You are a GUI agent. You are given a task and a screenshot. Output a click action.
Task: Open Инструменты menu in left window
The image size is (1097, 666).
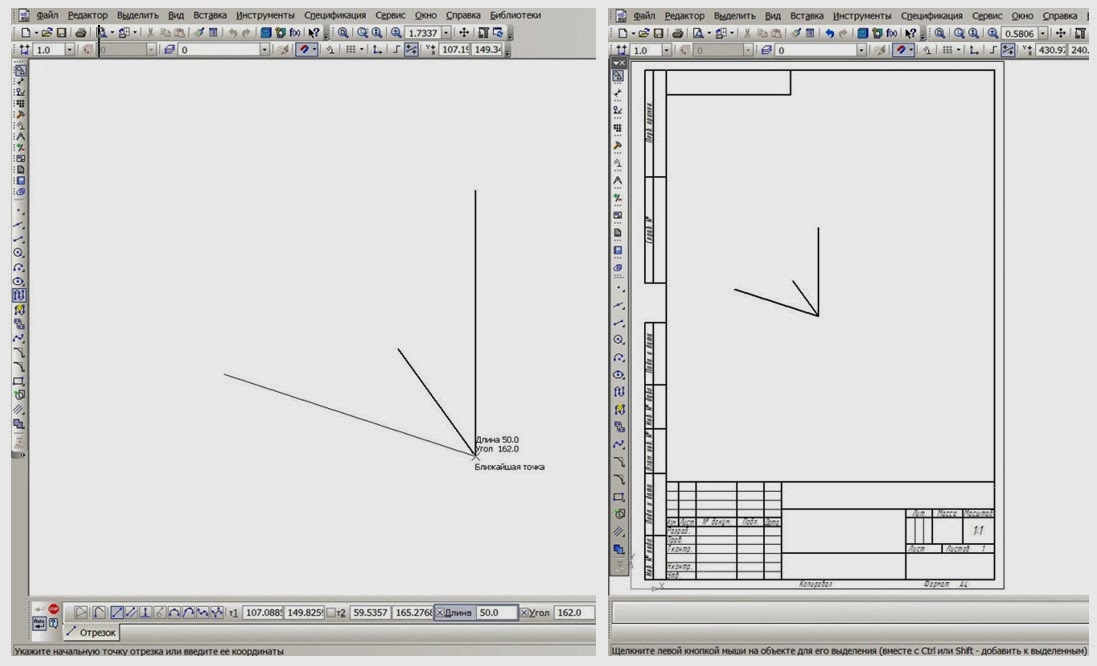point(265,15)
